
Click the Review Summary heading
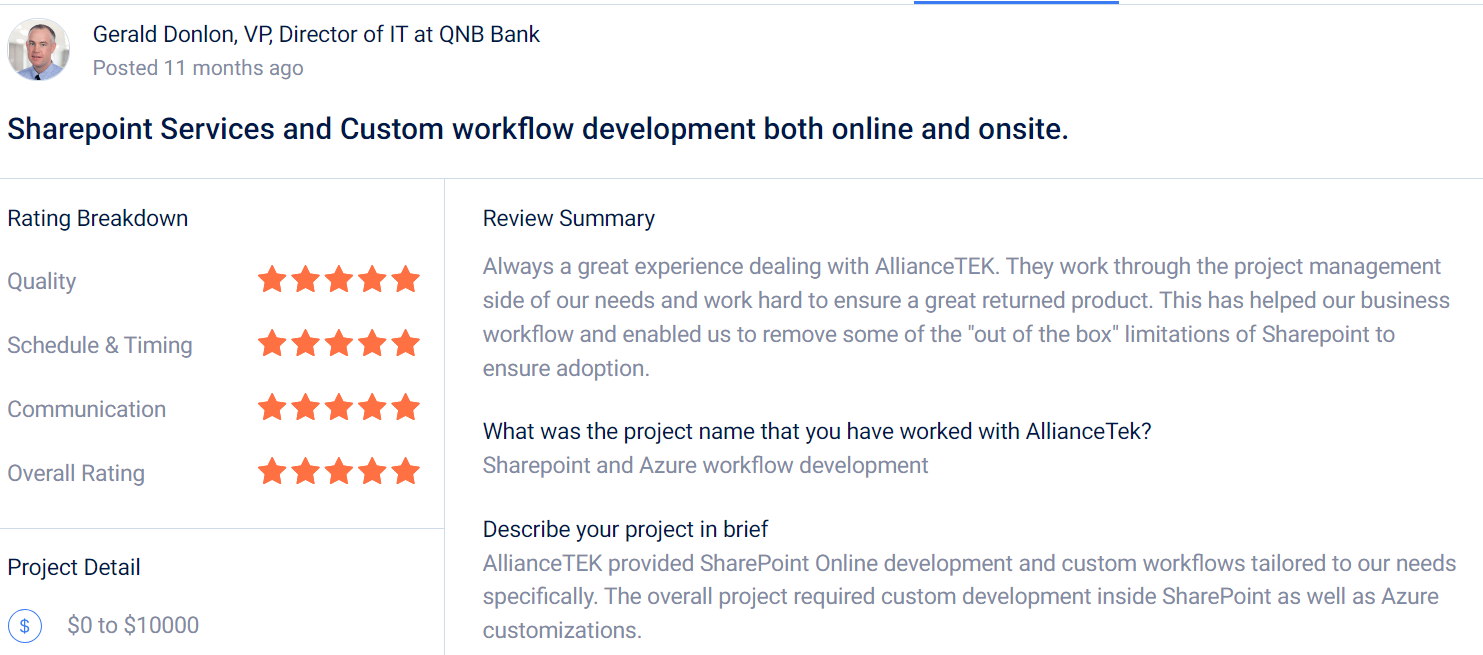(569, 218)
